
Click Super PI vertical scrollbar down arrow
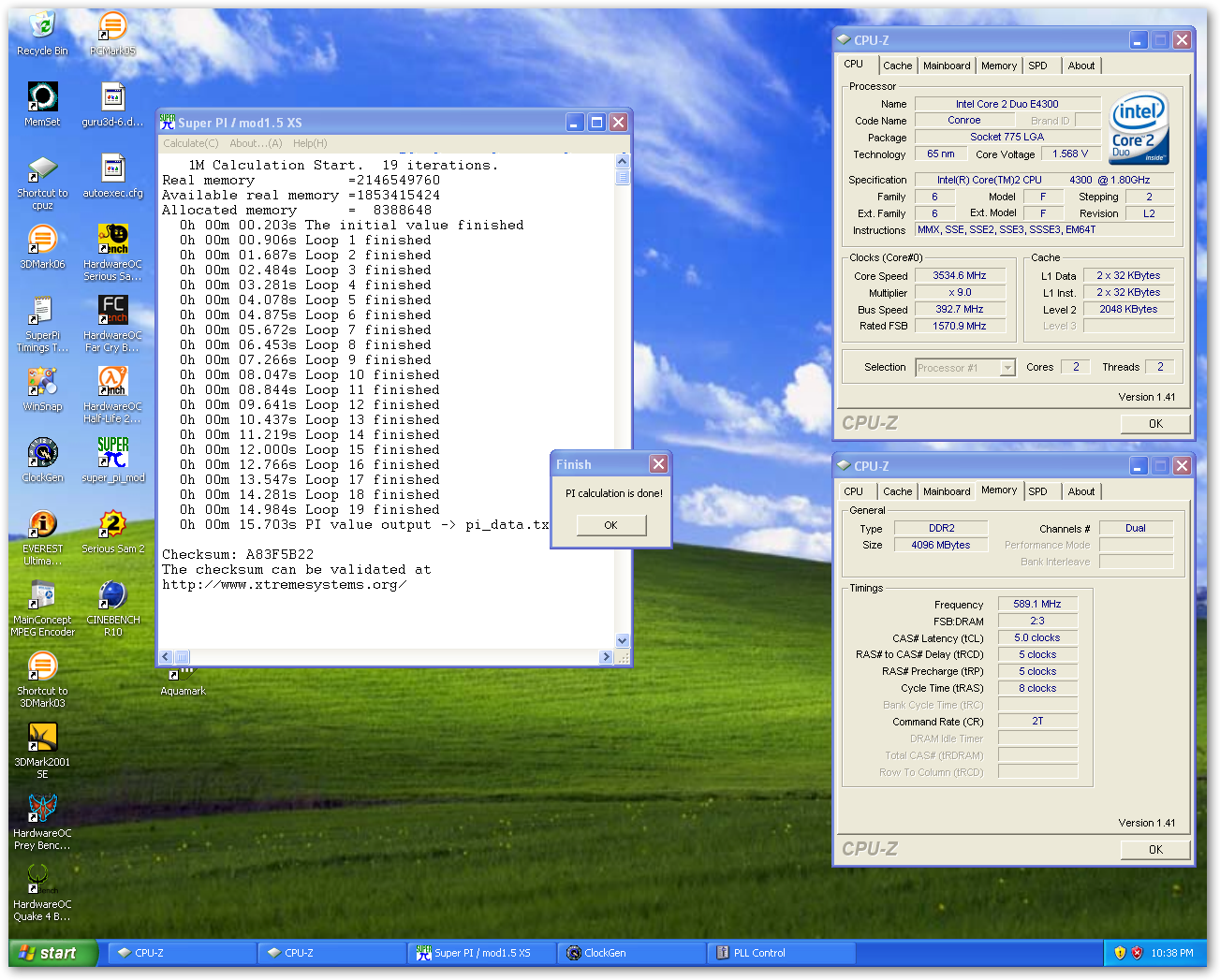pyautogui.click(x=623, y=640)
